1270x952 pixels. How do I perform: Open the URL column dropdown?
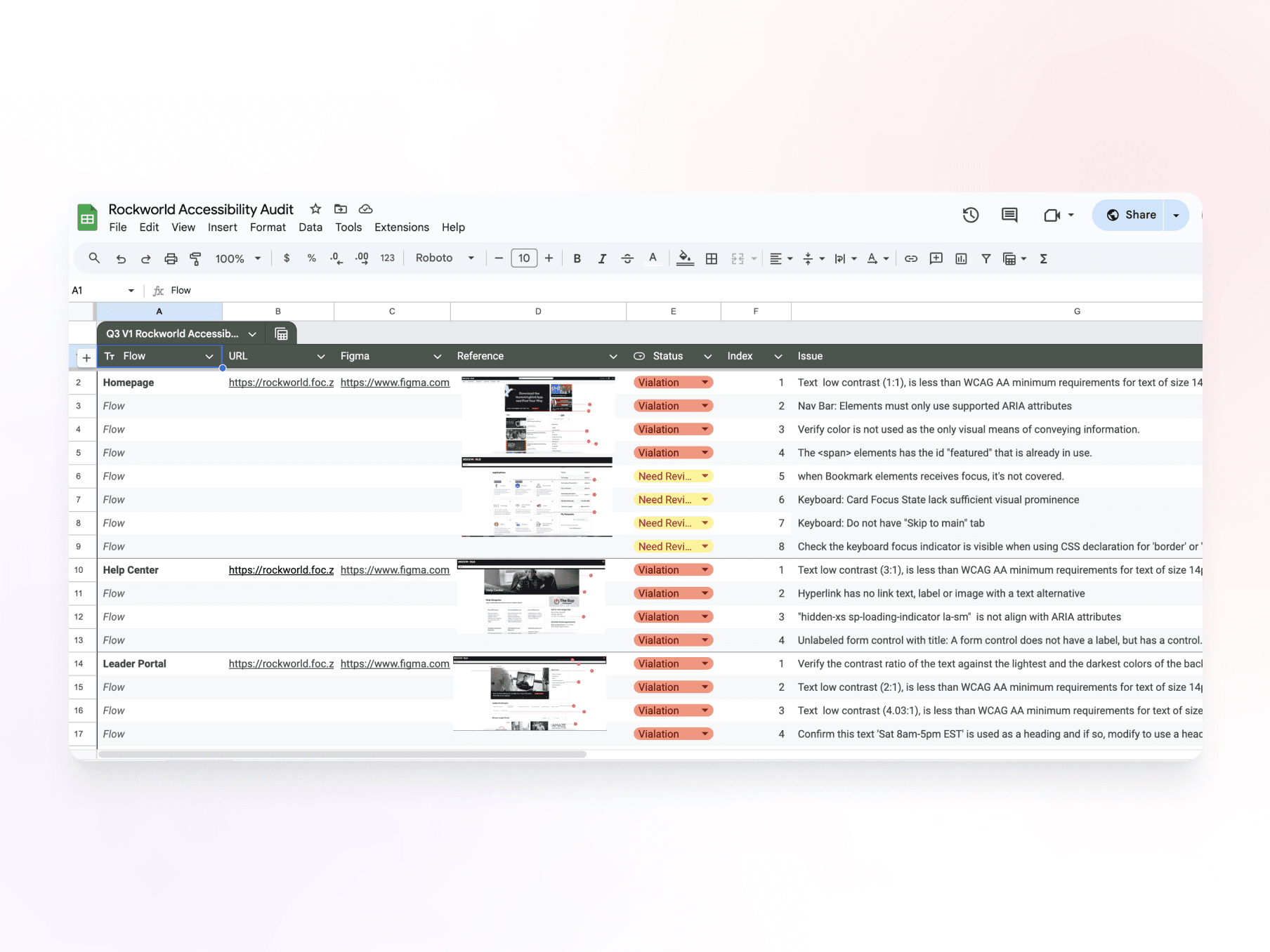(321, 357)
